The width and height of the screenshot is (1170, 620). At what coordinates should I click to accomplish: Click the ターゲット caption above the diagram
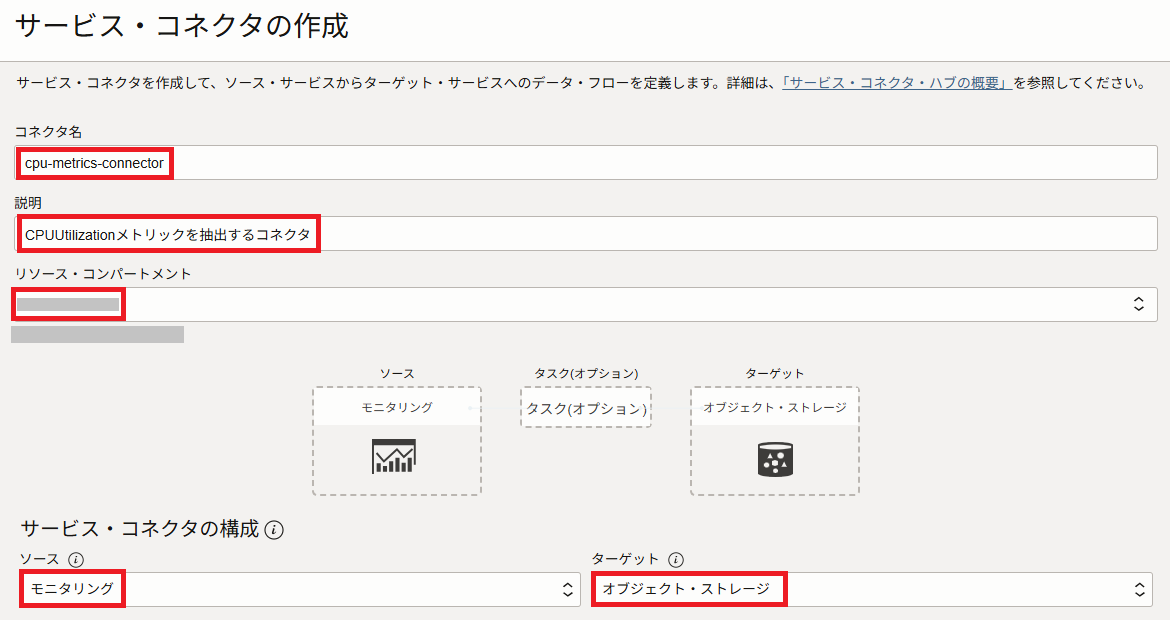774,373
